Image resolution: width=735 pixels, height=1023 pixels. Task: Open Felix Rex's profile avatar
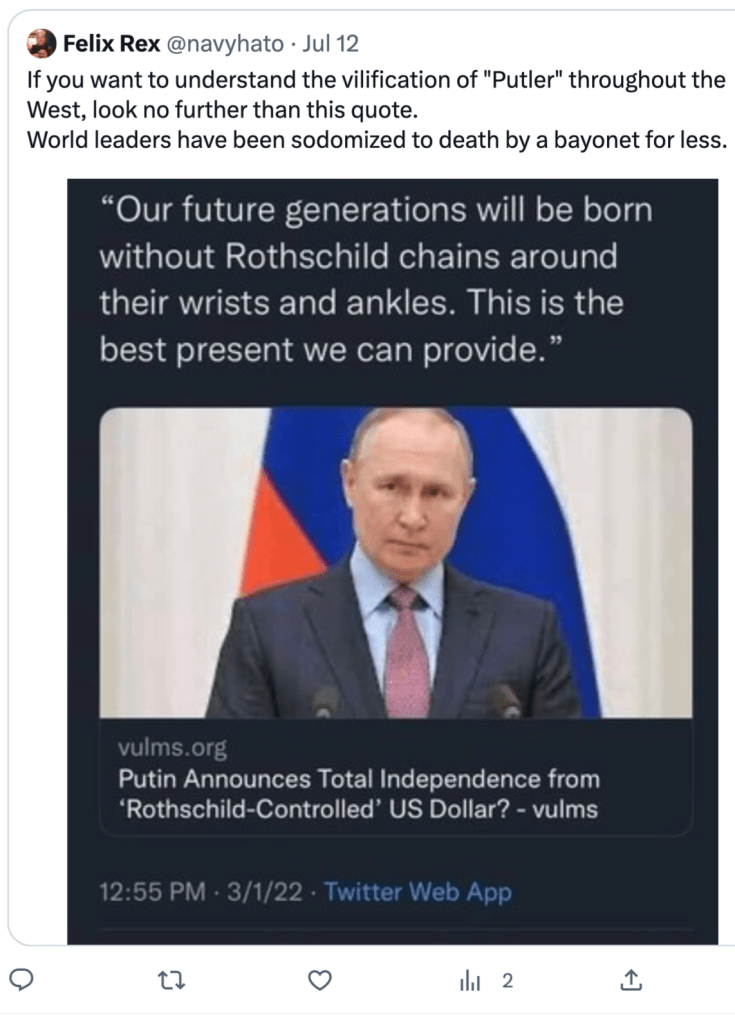[x=40, y=43]
